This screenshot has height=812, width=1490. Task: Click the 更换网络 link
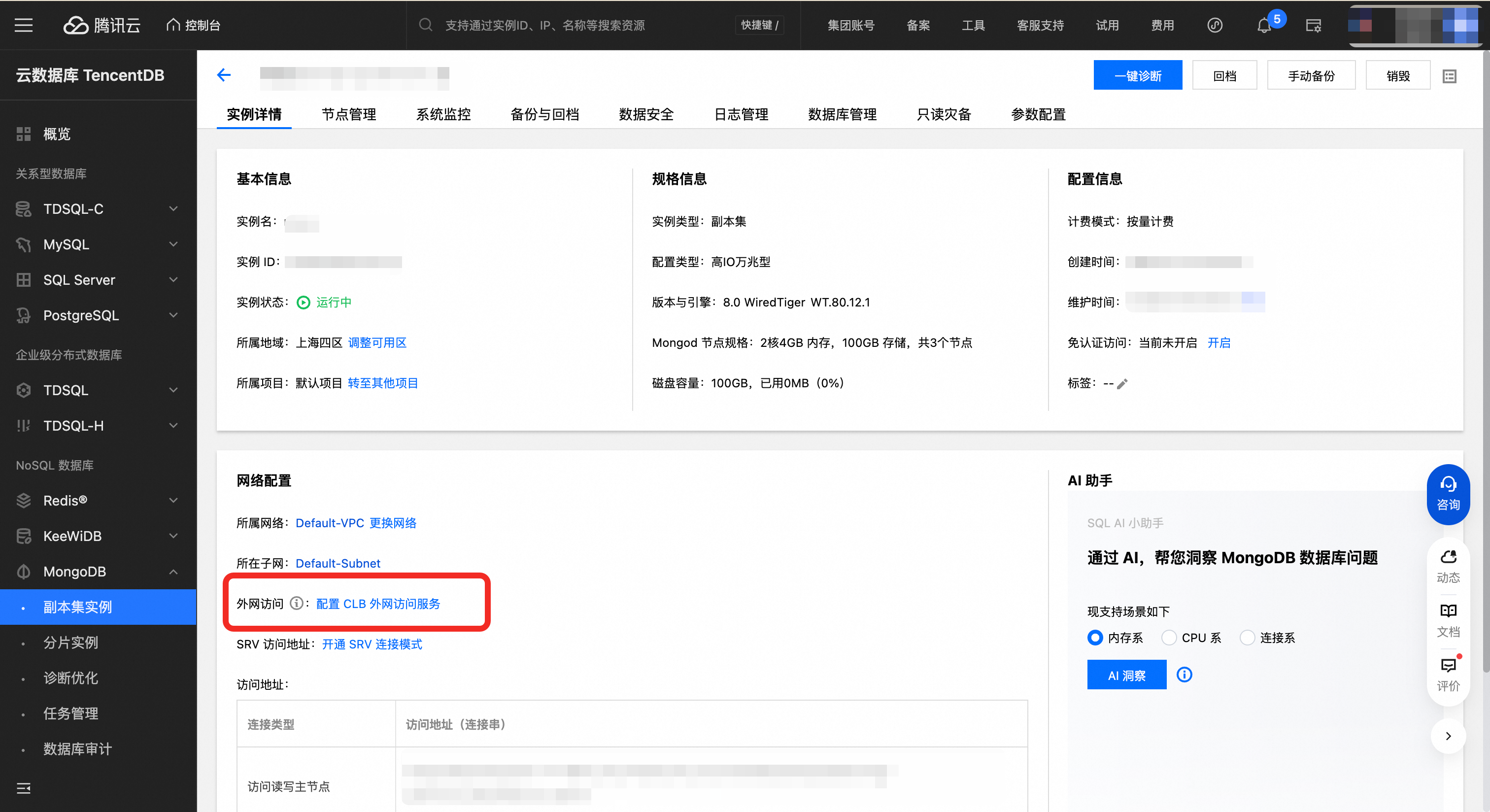393,523
